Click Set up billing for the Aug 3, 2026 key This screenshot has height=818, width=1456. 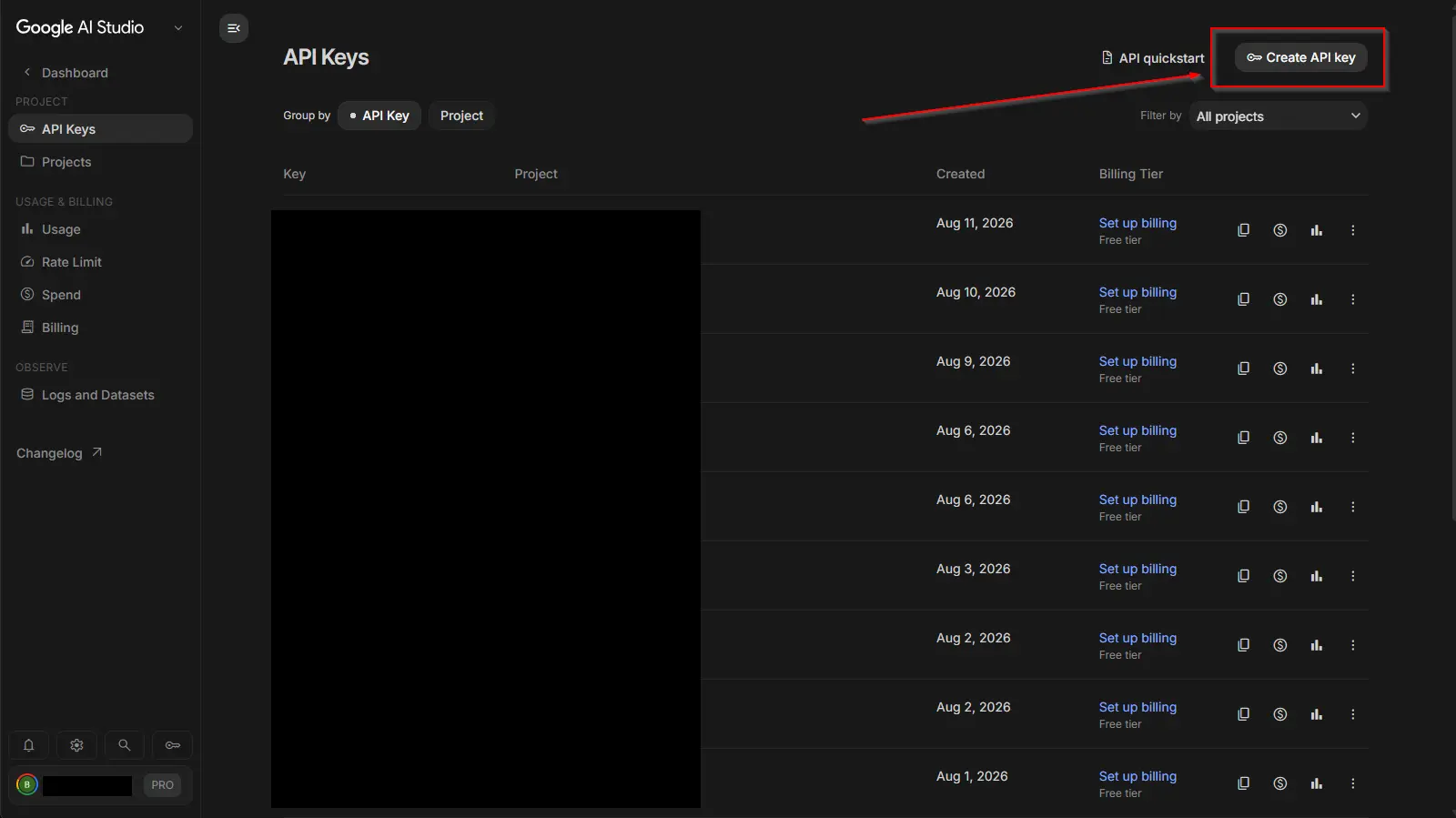pyautogui.click(x=1137, y=569)
